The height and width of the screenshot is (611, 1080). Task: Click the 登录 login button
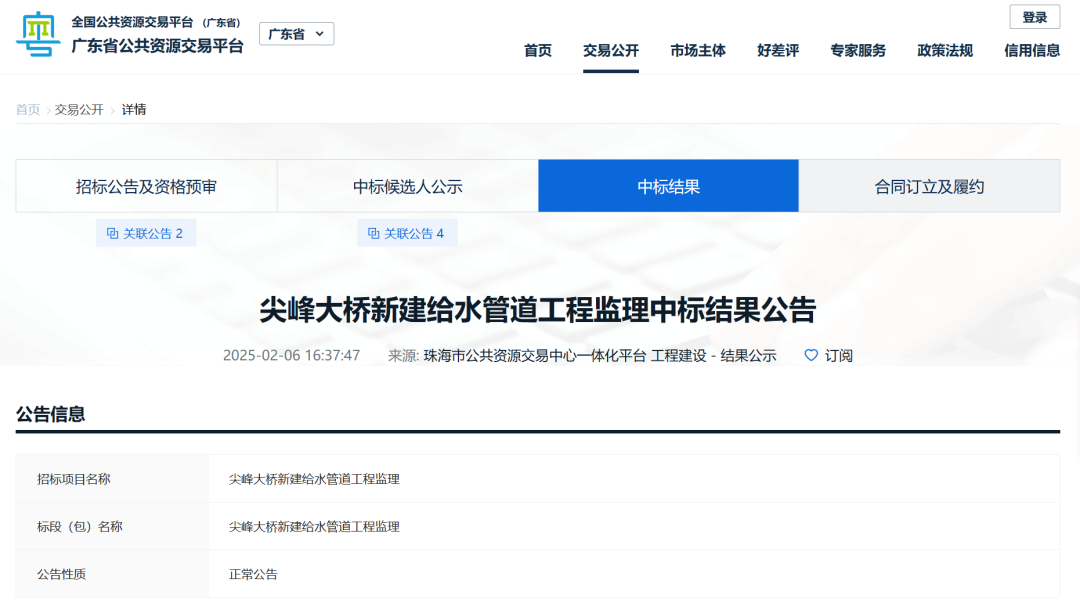pyautogui.click(x=1034, y=17)
